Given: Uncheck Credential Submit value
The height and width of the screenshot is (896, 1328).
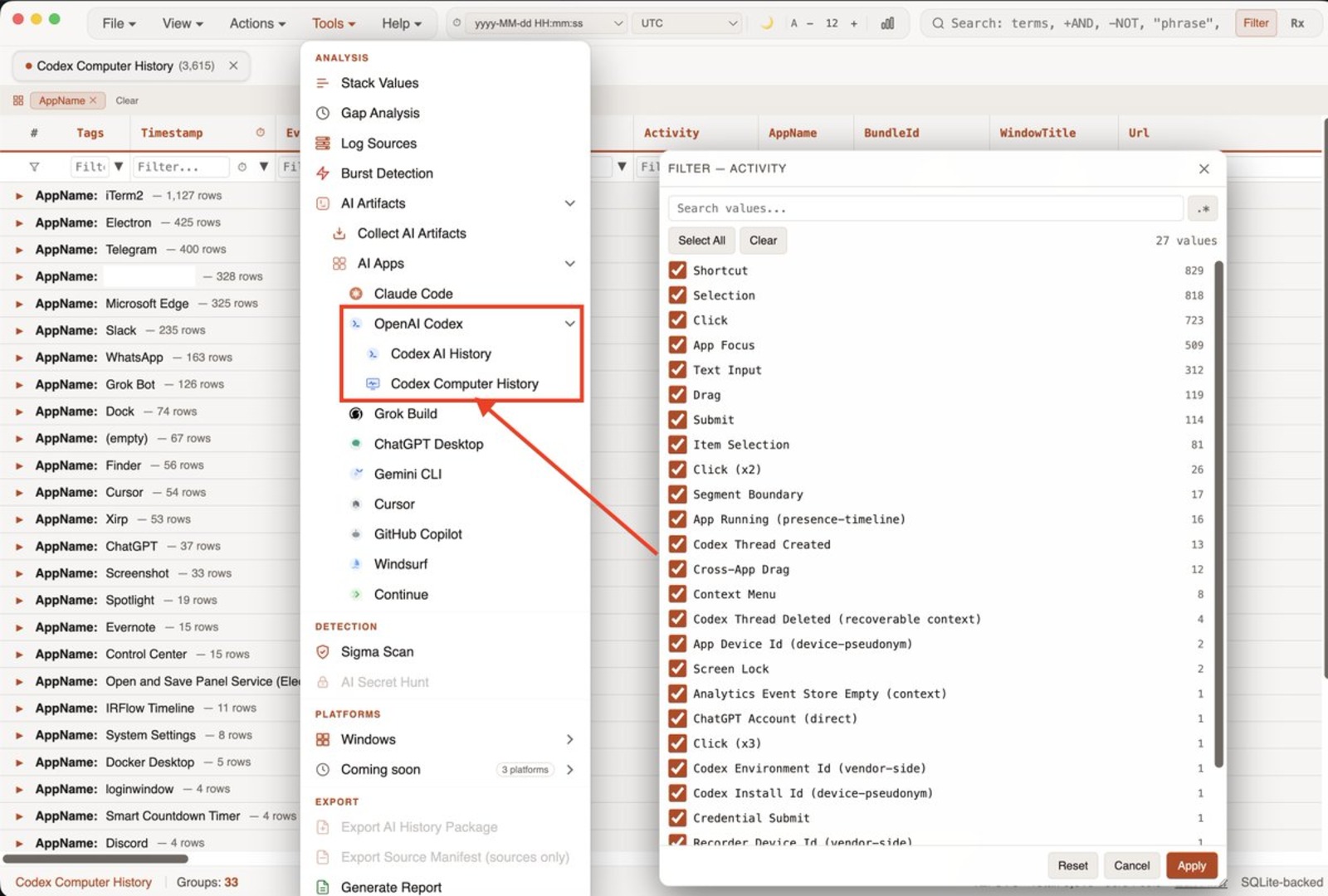Looking at the screenshot, I should (677, 818).
